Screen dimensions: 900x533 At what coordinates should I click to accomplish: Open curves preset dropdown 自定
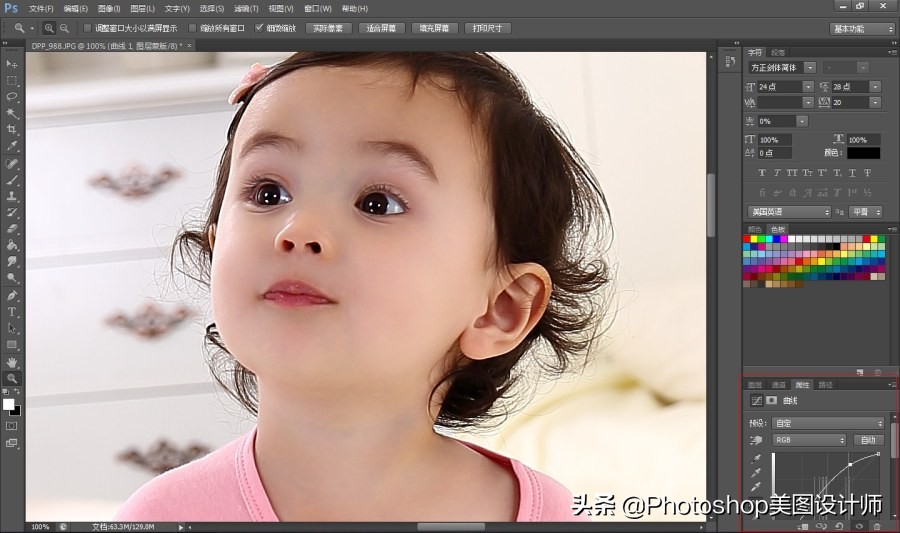(828, 423)
